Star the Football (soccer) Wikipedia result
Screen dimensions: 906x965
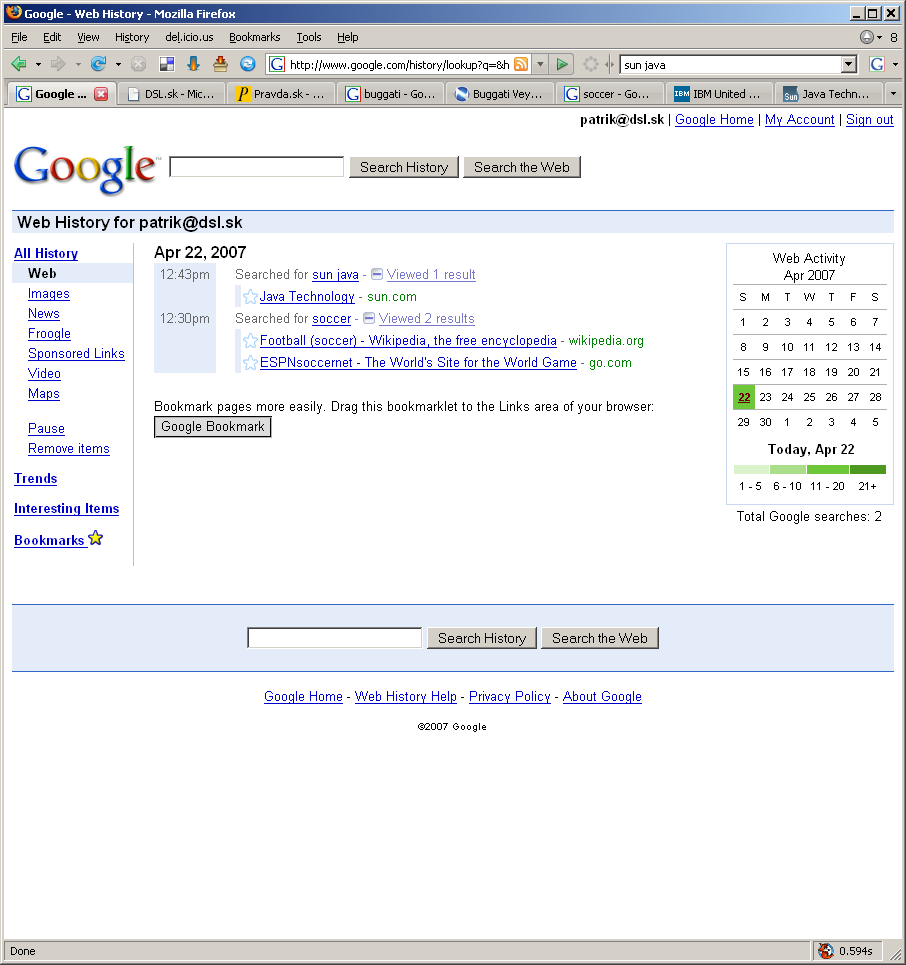(250, 341)
